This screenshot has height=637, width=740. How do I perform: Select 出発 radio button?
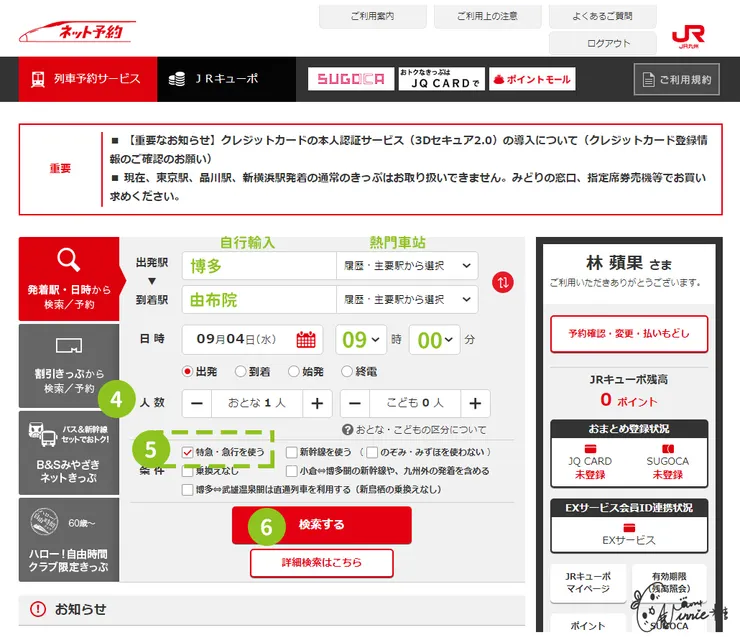188,371
